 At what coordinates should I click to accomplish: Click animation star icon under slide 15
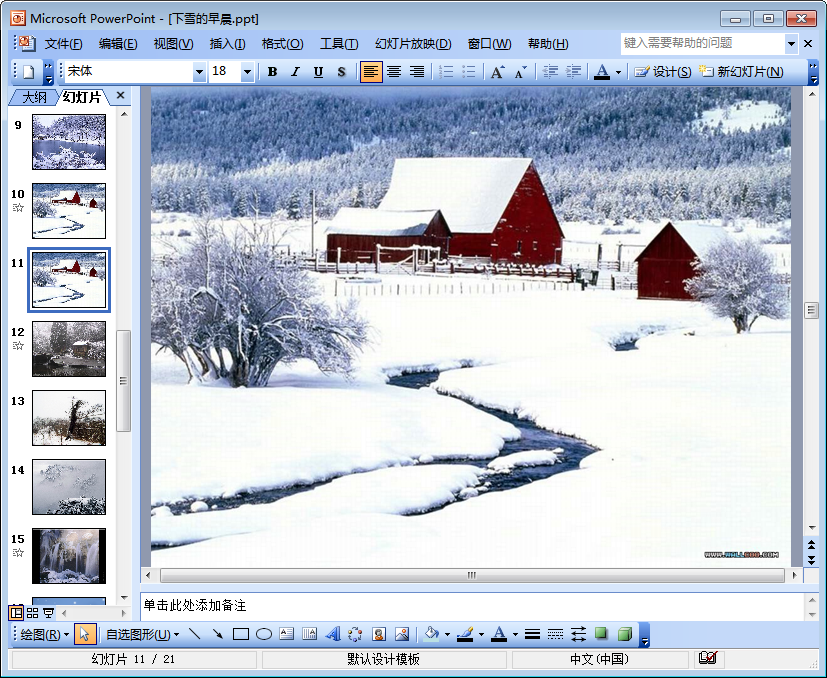[x=18, y=553]
